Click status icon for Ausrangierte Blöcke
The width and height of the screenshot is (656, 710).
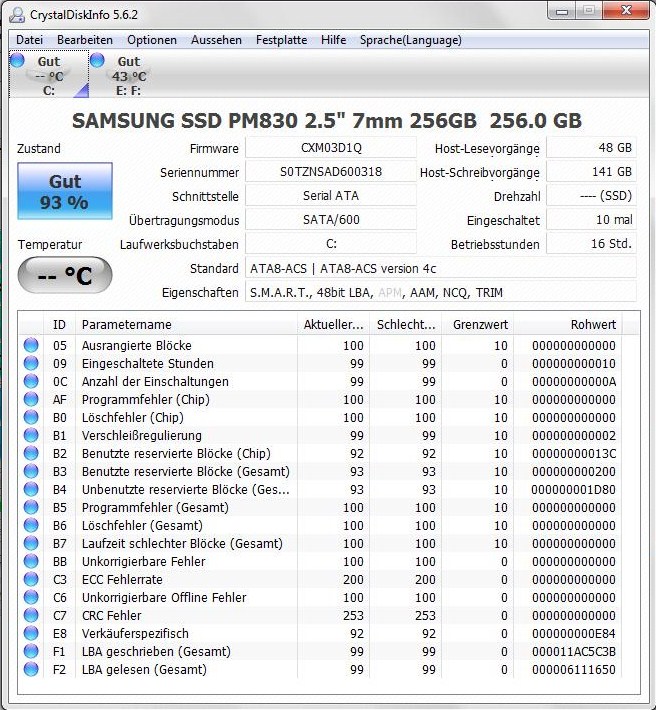coord(31,345)
